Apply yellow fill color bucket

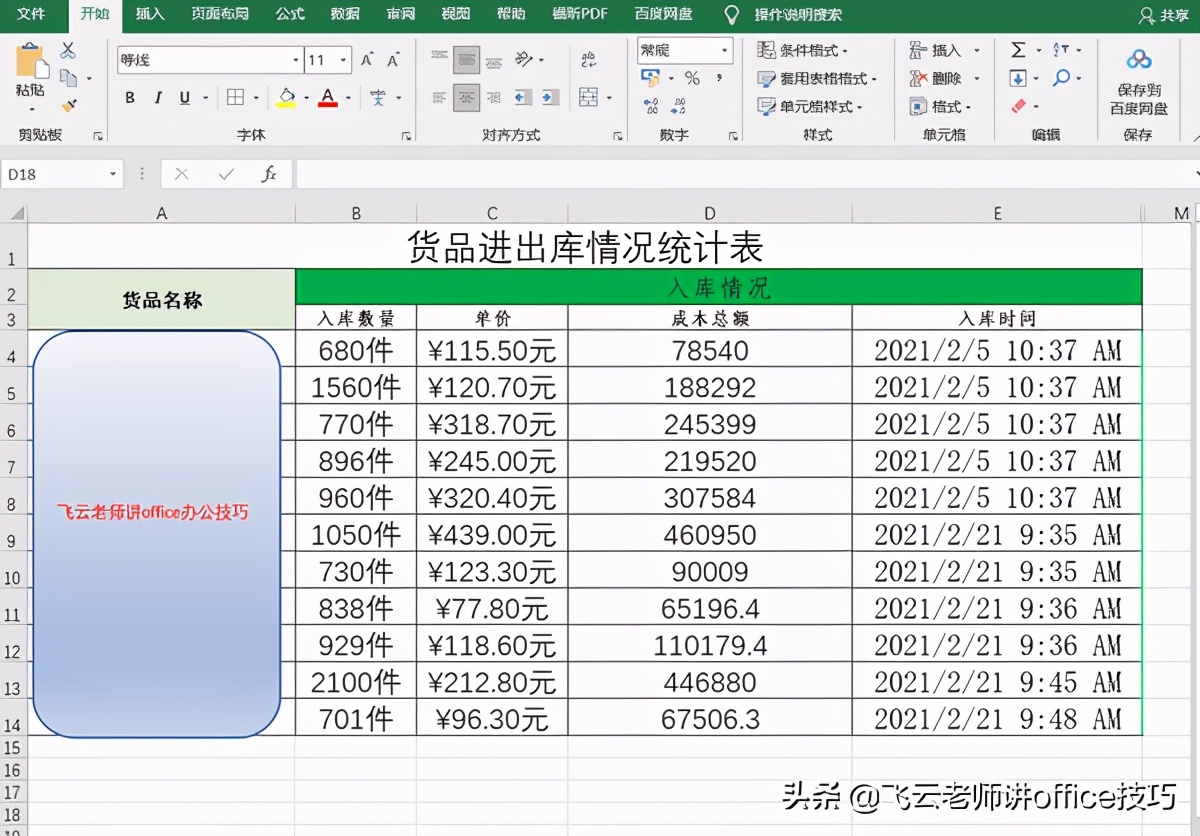[287, 97]
